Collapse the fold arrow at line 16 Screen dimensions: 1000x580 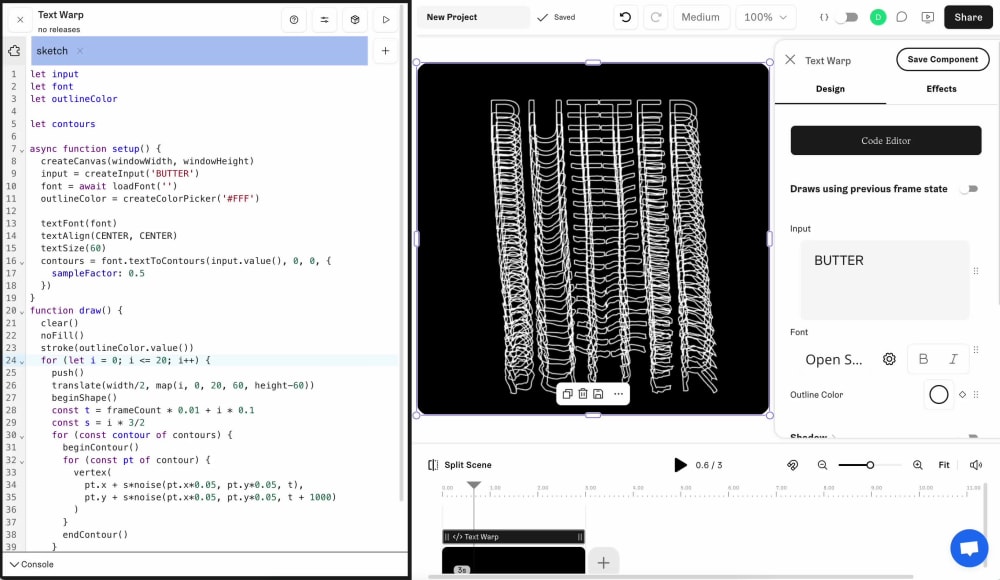(x=22, y=262)
